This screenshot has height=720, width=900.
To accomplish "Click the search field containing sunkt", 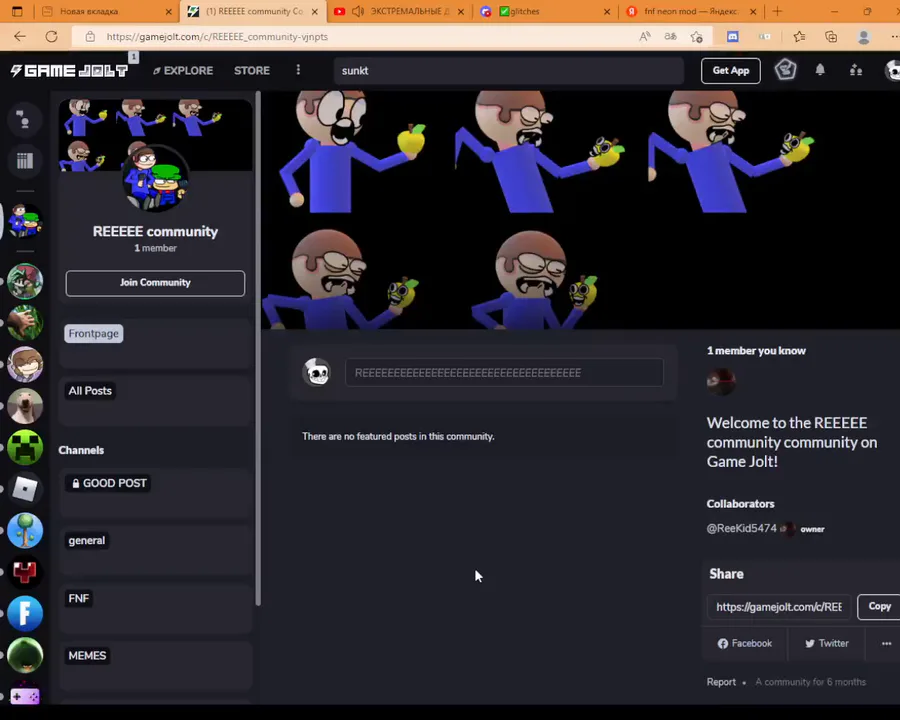I will pos(509,71).
